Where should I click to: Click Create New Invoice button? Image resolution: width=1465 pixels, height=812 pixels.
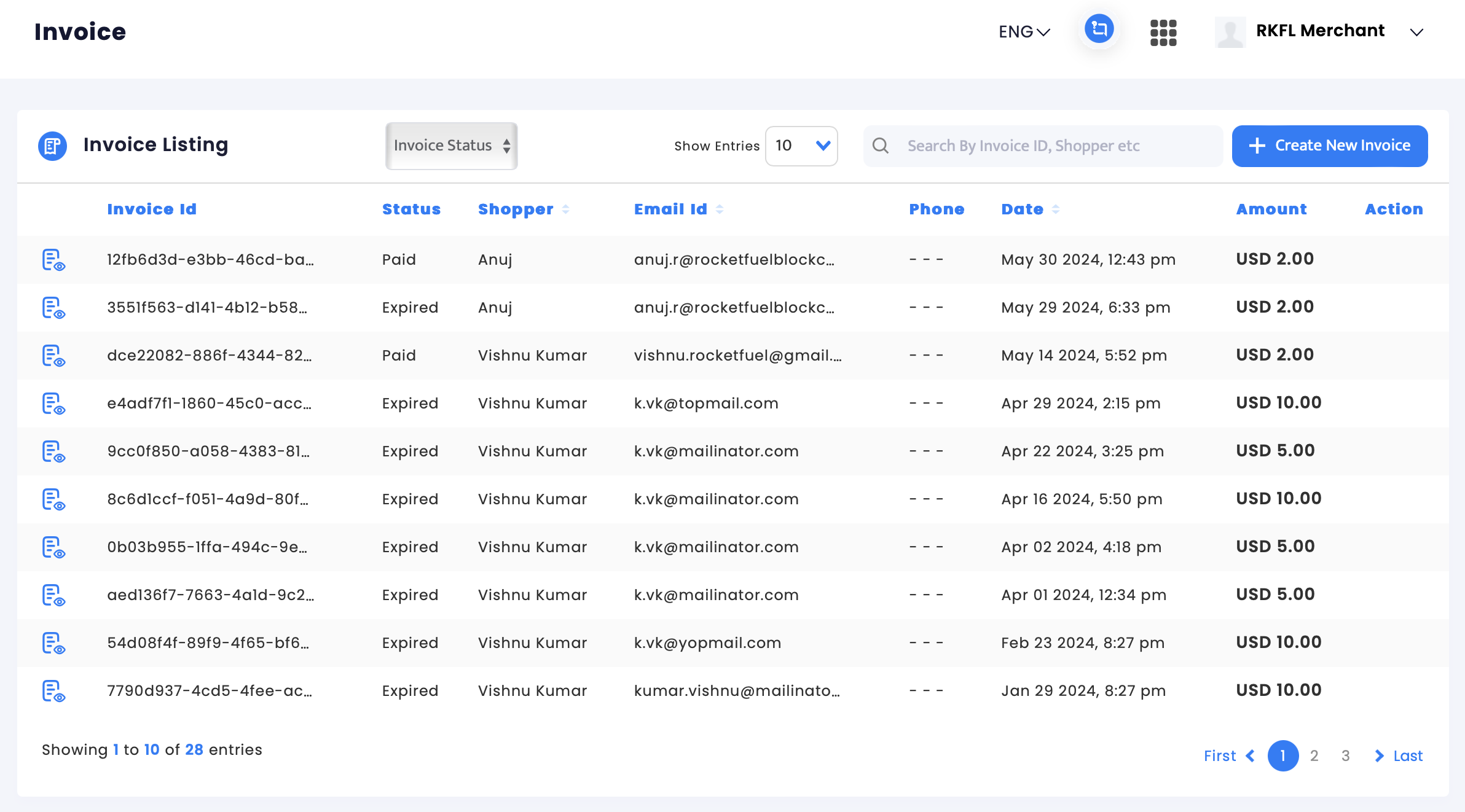pyautogui.click(x=1329, y=146)
